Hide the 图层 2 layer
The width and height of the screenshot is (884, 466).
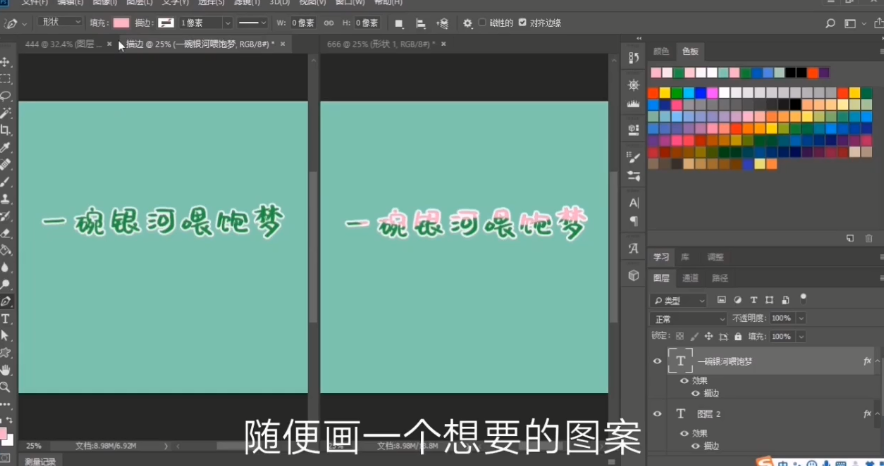657,414
